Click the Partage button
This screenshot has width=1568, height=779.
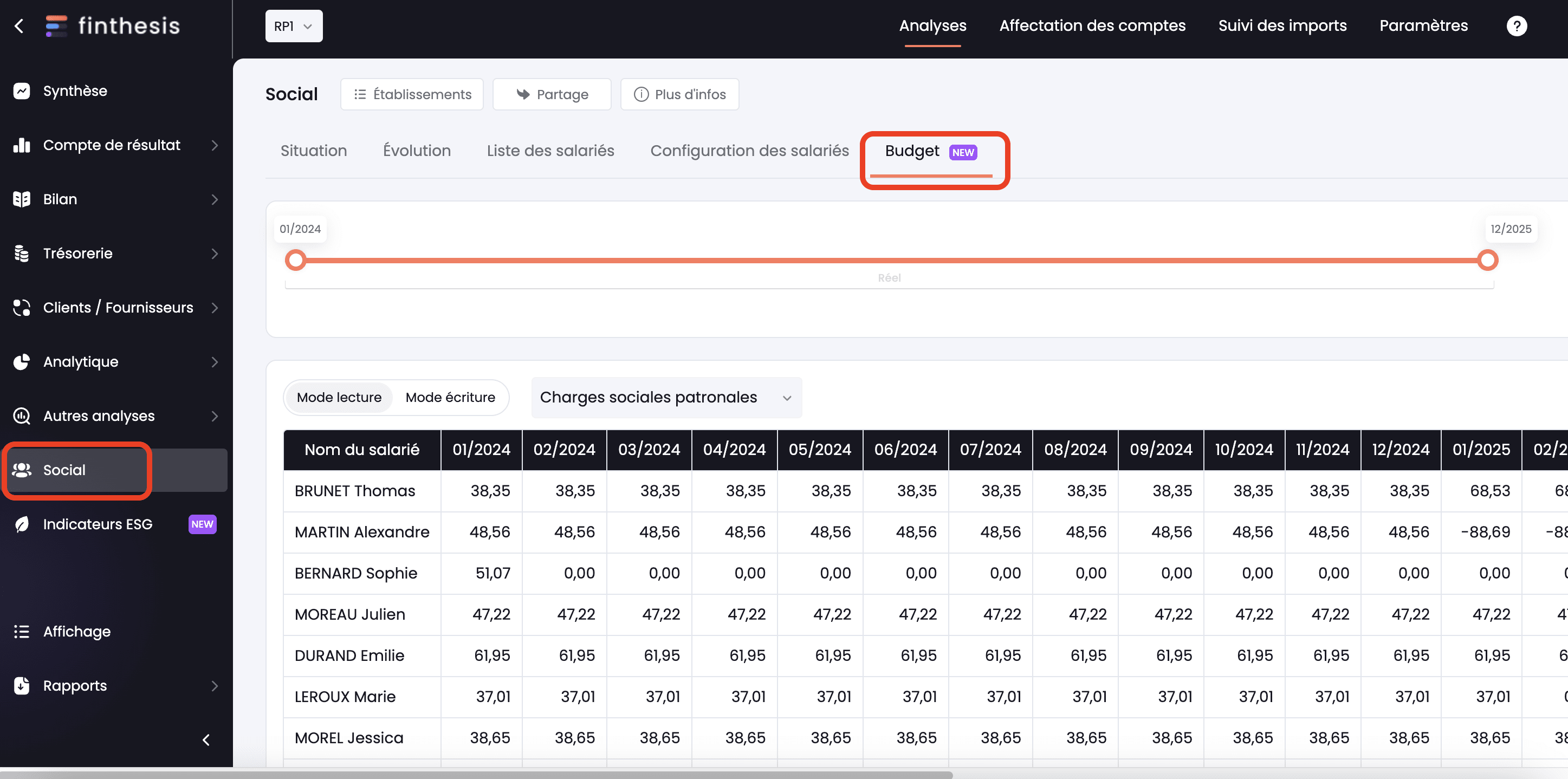tap(552, 94)
